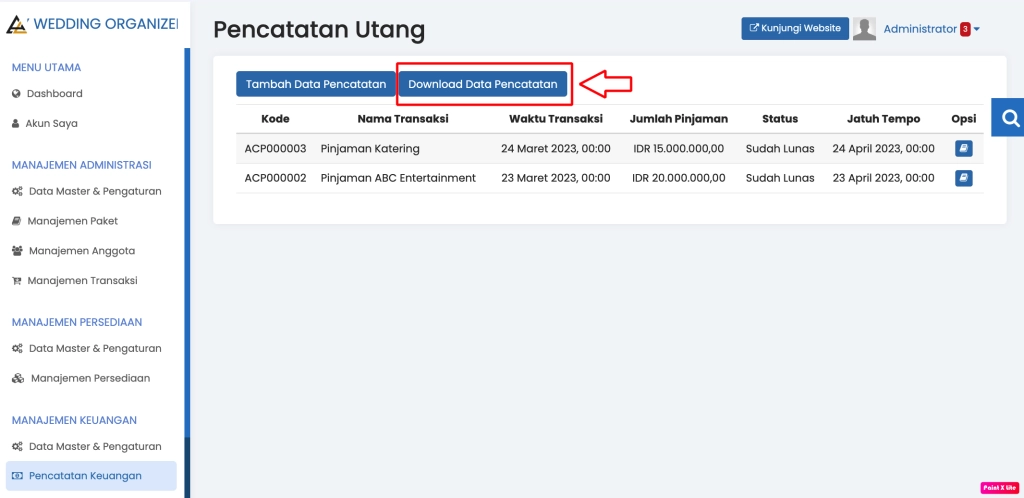Select Manajemen Paket in sidebar
This screenshot has width=1024, height=498.
coord(72,221)
